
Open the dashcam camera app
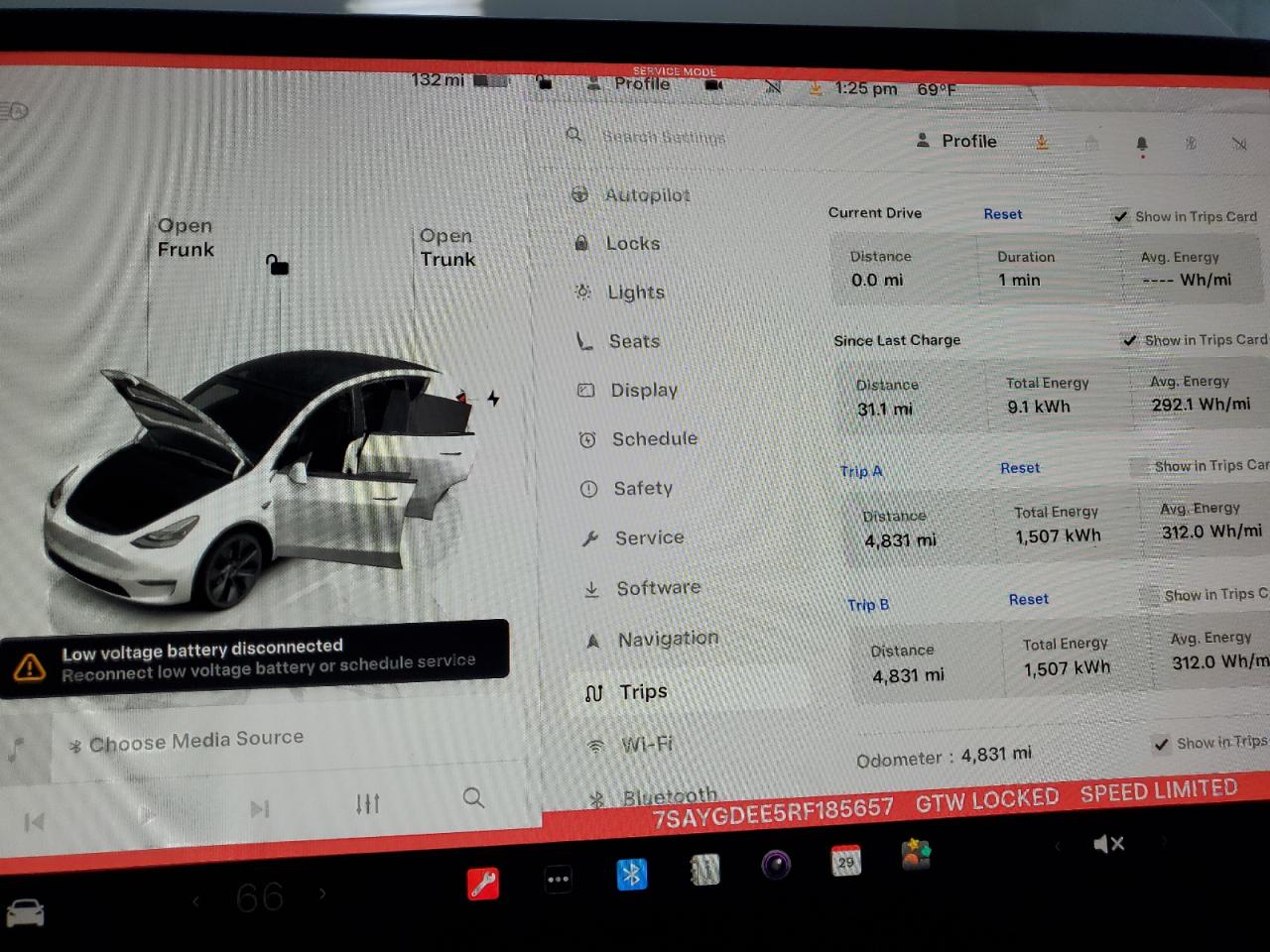click(776, 866)
